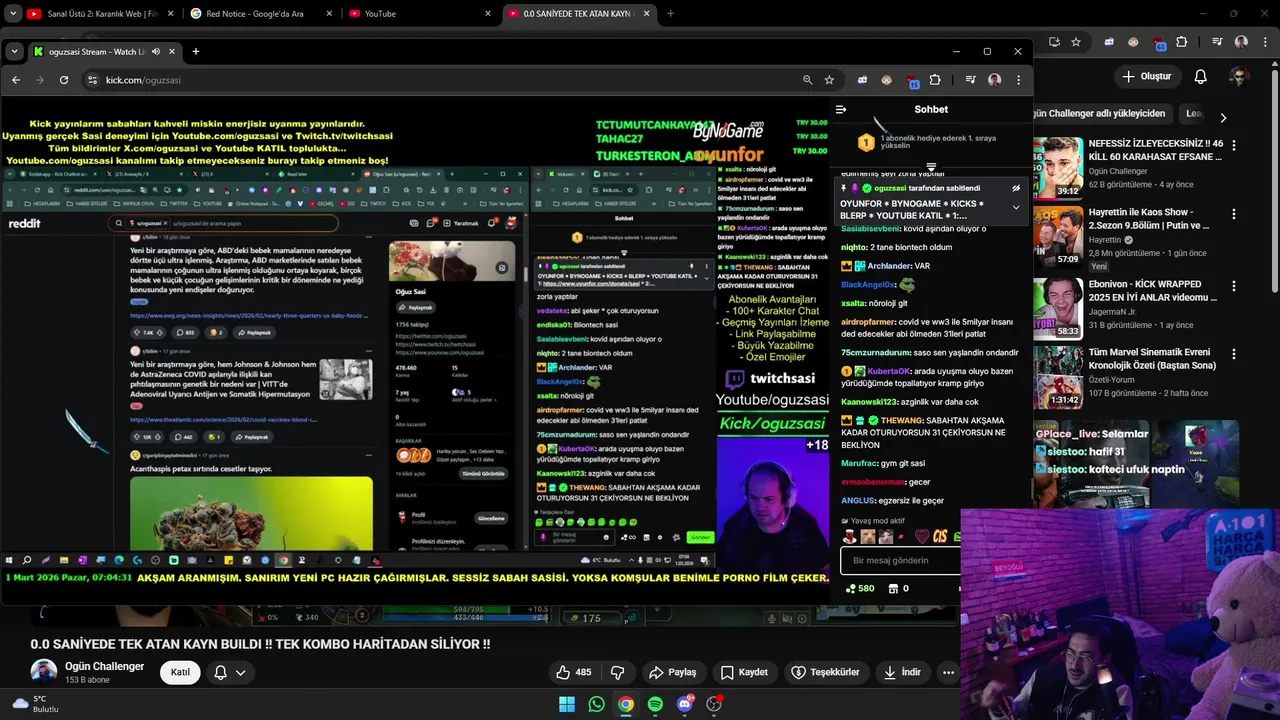Open more actions ellipsis beside İndir
The height and width of the screenshot is (720, 1280).
tap(948, 672)
